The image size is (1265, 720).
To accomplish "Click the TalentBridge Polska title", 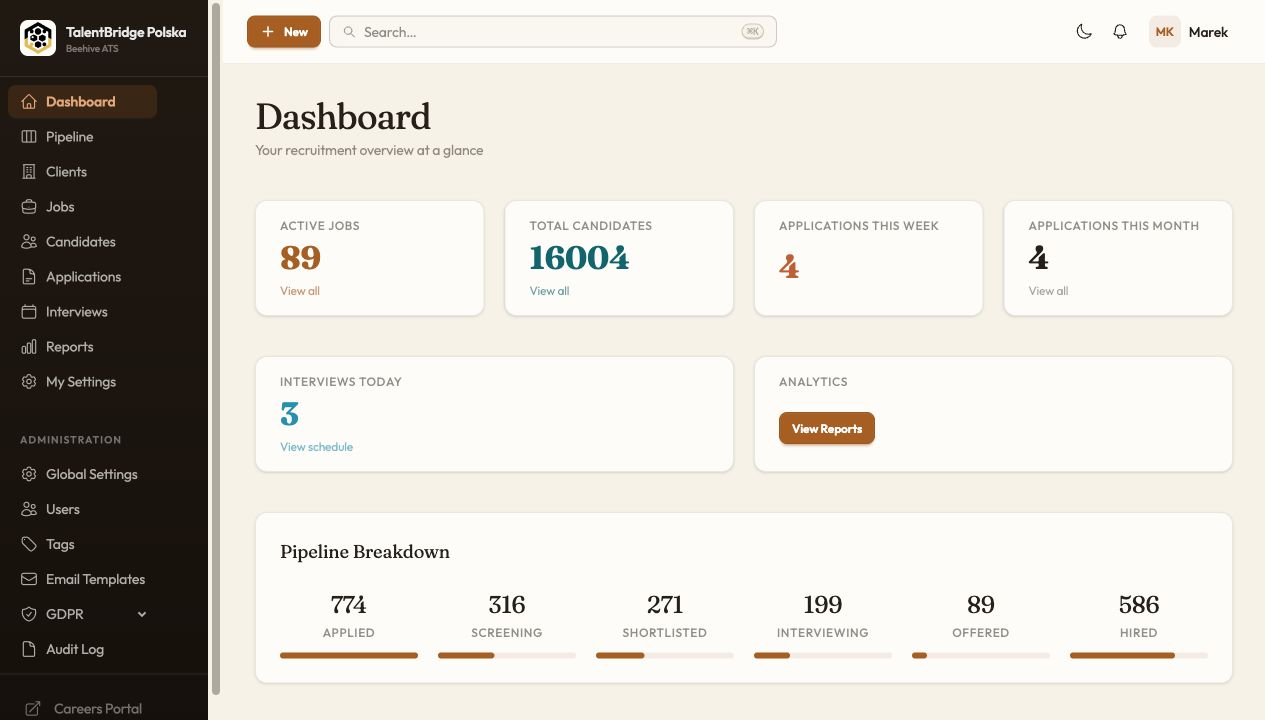I will click(x=126, y=32).
